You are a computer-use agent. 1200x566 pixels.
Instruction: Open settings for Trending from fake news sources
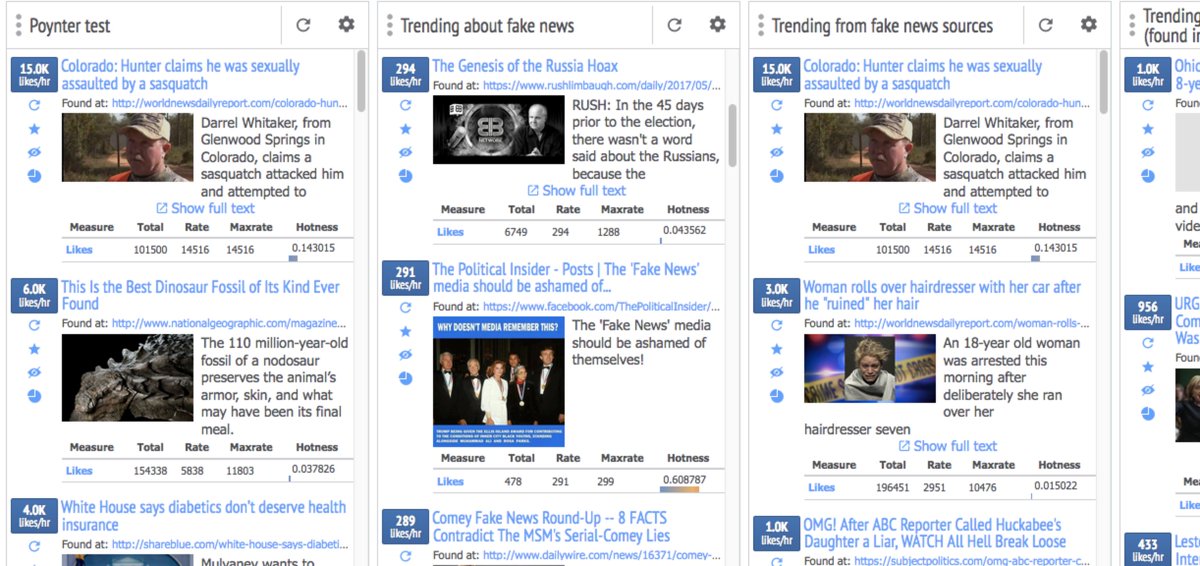pos(1088,25)
